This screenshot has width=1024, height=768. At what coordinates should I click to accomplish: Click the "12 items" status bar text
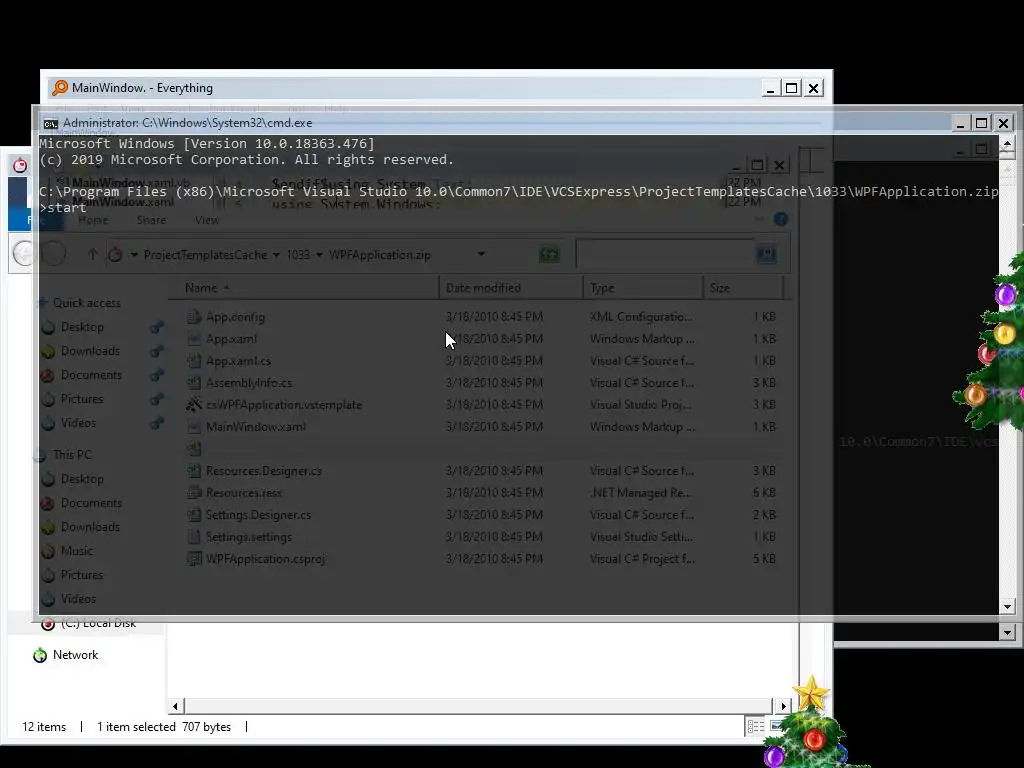[x=44, y=727]
